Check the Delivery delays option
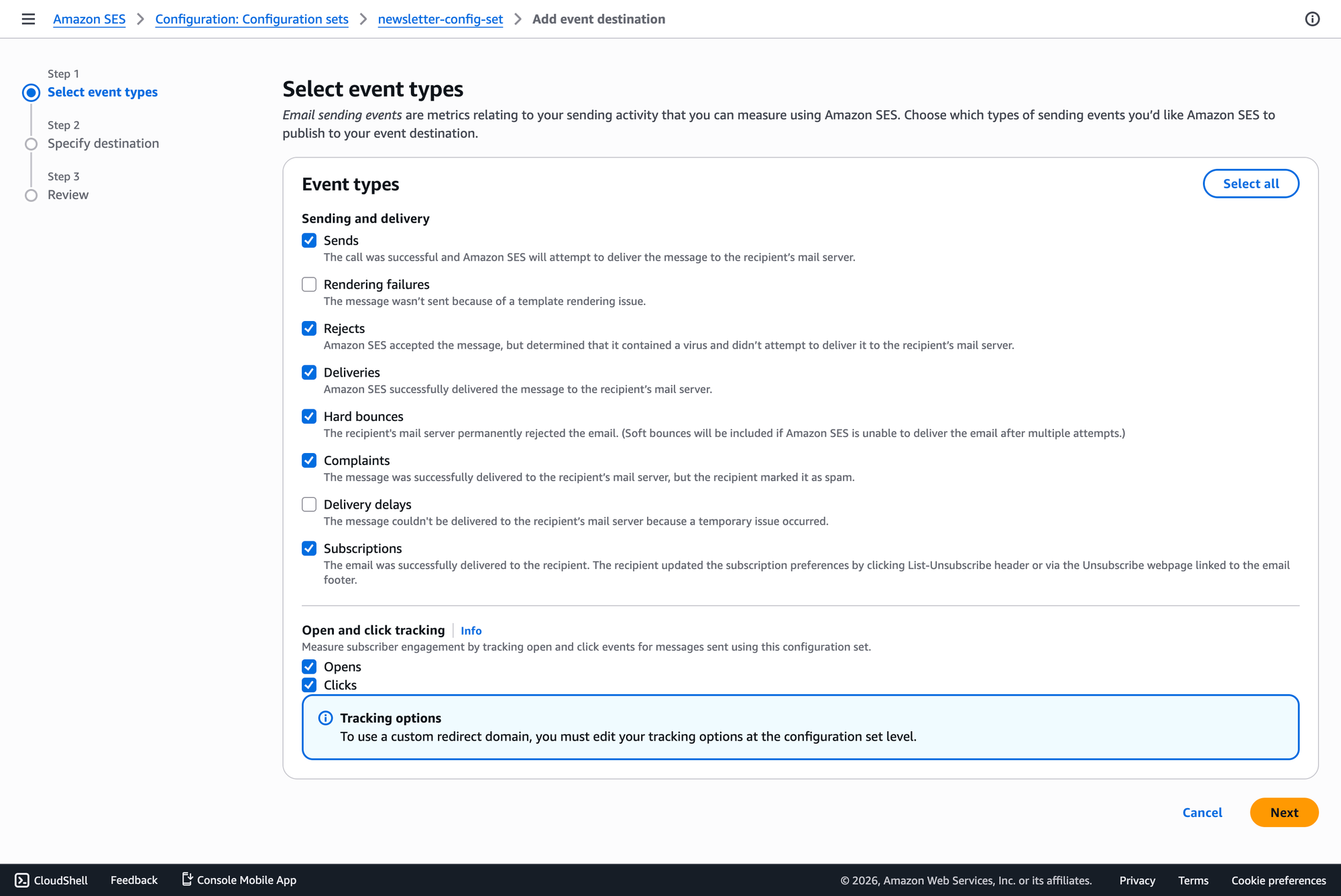1341x896 pixels. (x=309, y=505)
